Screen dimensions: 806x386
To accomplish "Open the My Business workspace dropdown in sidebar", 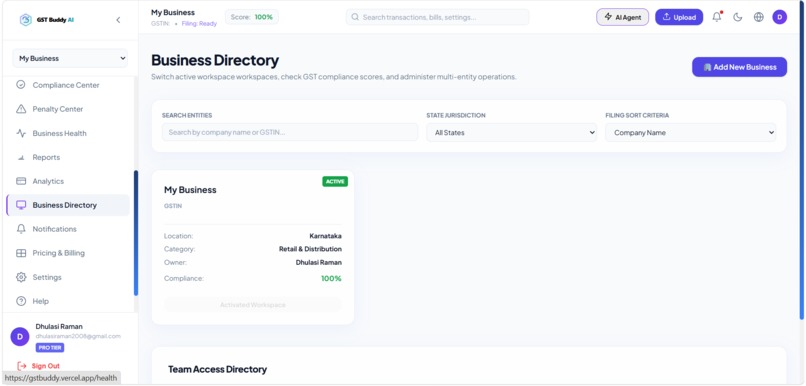I will point(70,59).
